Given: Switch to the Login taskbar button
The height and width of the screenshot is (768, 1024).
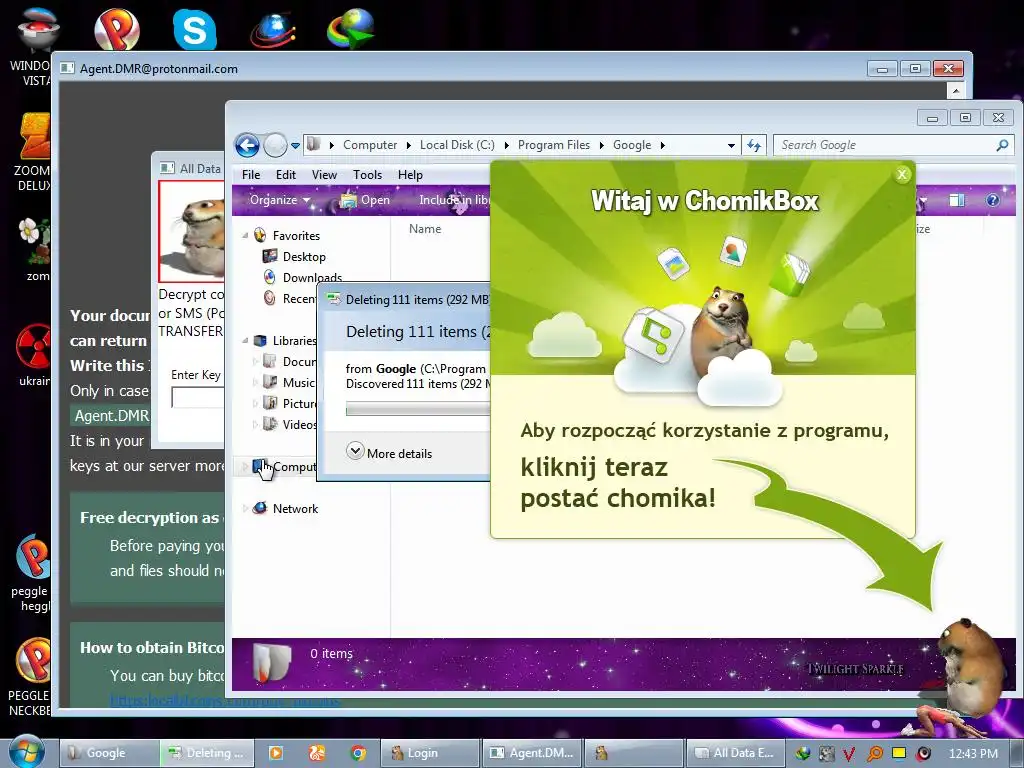Looking at the screenshot, I should 430,753.
